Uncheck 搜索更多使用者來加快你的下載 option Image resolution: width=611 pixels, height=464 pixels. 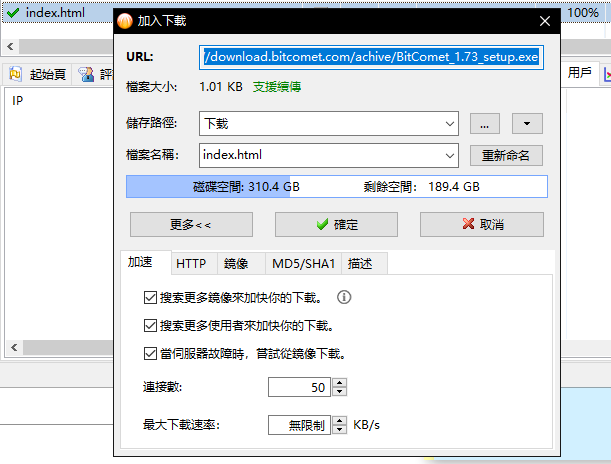151,325
